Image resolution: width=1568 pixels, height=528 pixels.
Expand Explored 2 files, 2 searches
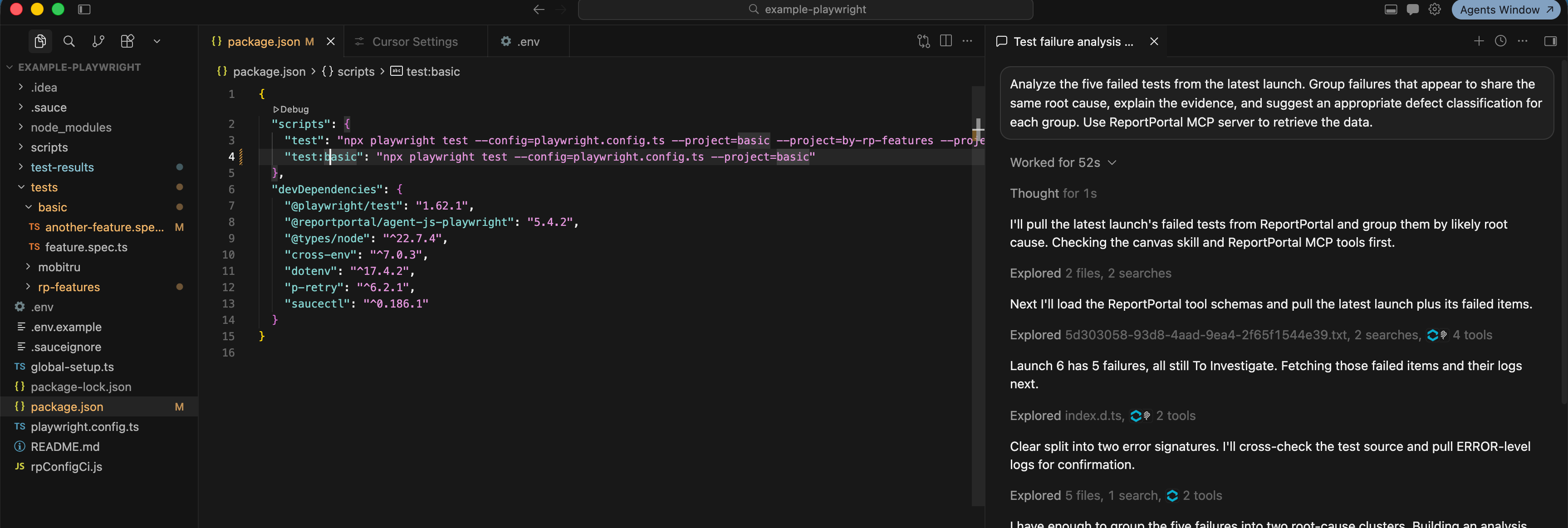(1090, 273)
